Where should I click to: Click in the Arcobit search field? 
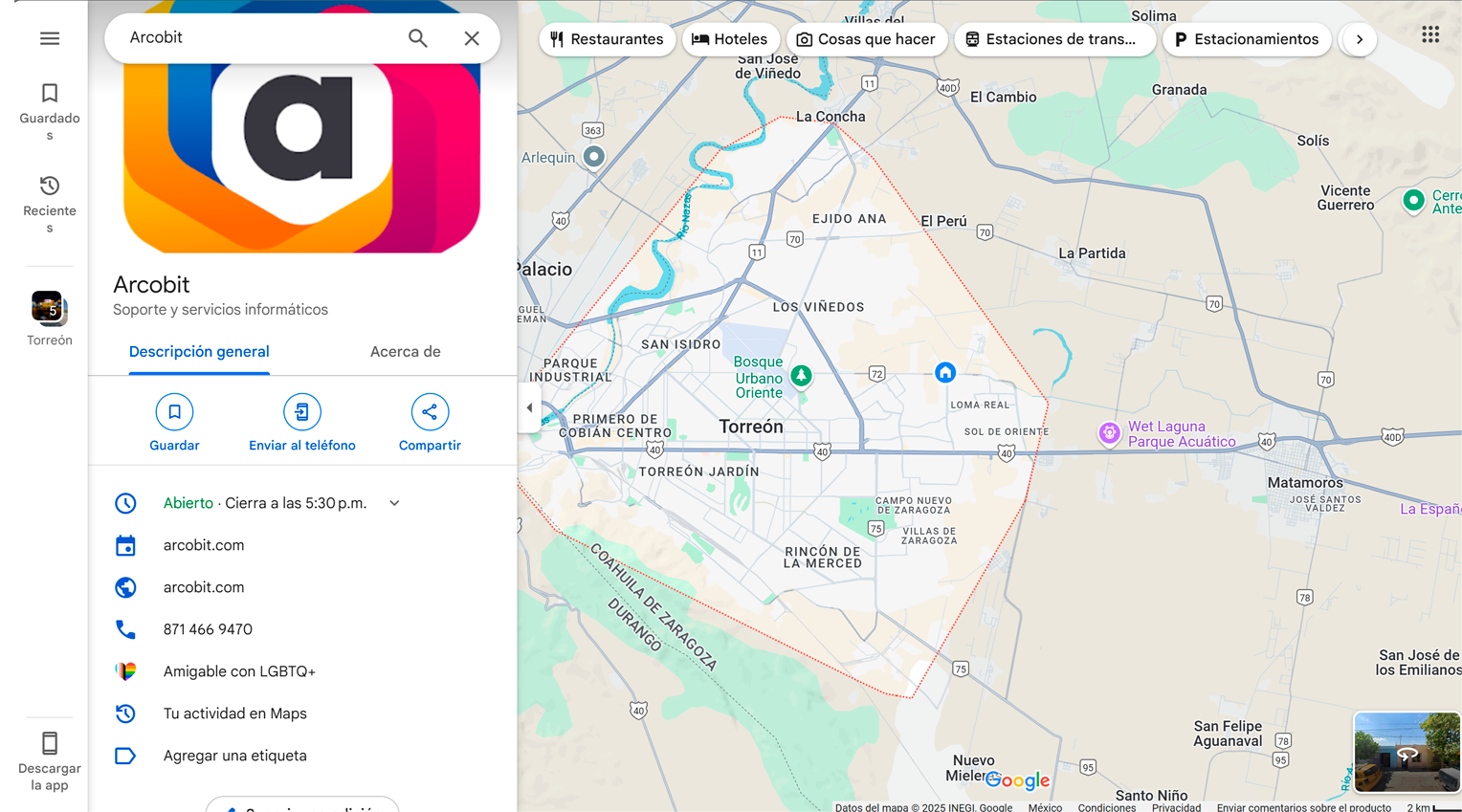(258, 37)
